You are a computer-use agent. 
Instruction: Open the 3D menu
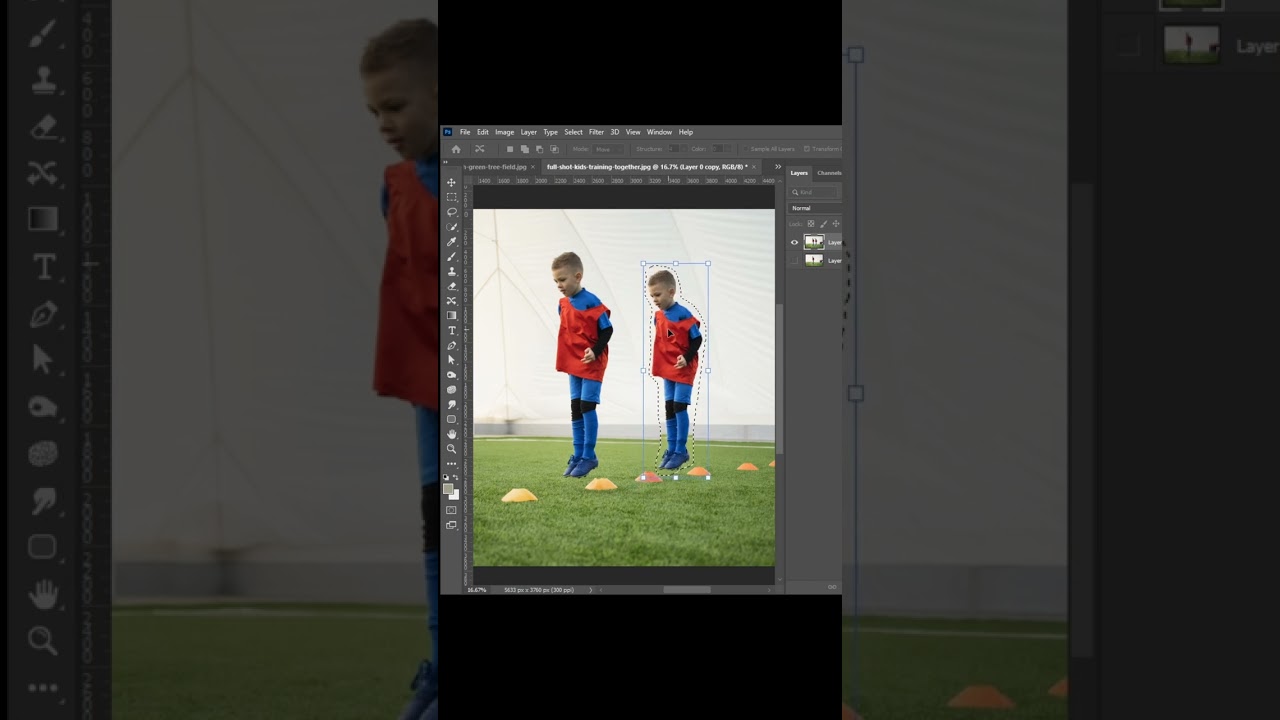pyautogui.click(x=615, y=132)
